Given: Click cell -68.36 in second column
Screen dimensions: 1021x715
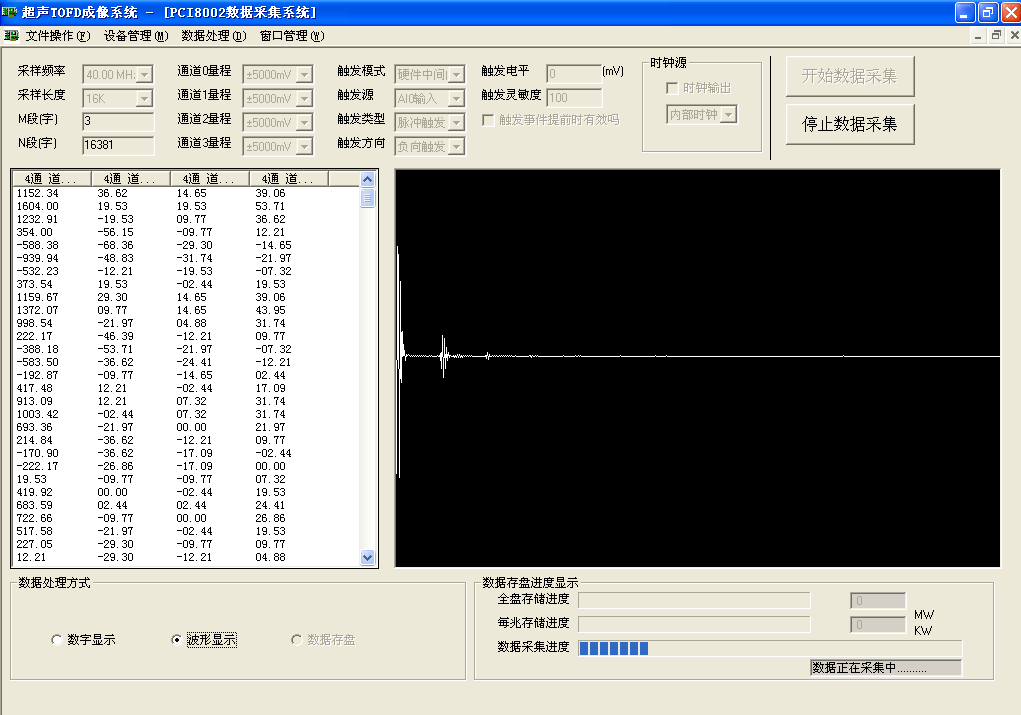Looking at the screenshot, I should (x=115, y=245).
